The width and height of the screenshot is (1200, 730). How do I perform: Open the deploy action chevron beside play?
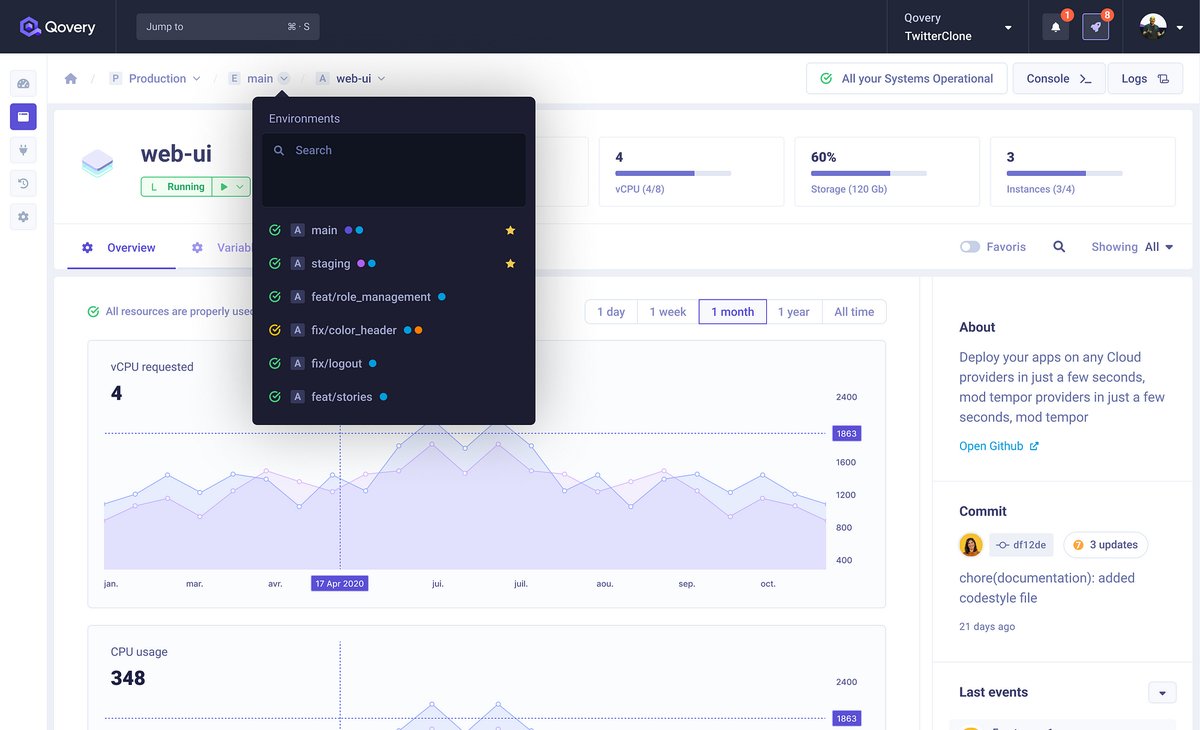pos(240,187)
